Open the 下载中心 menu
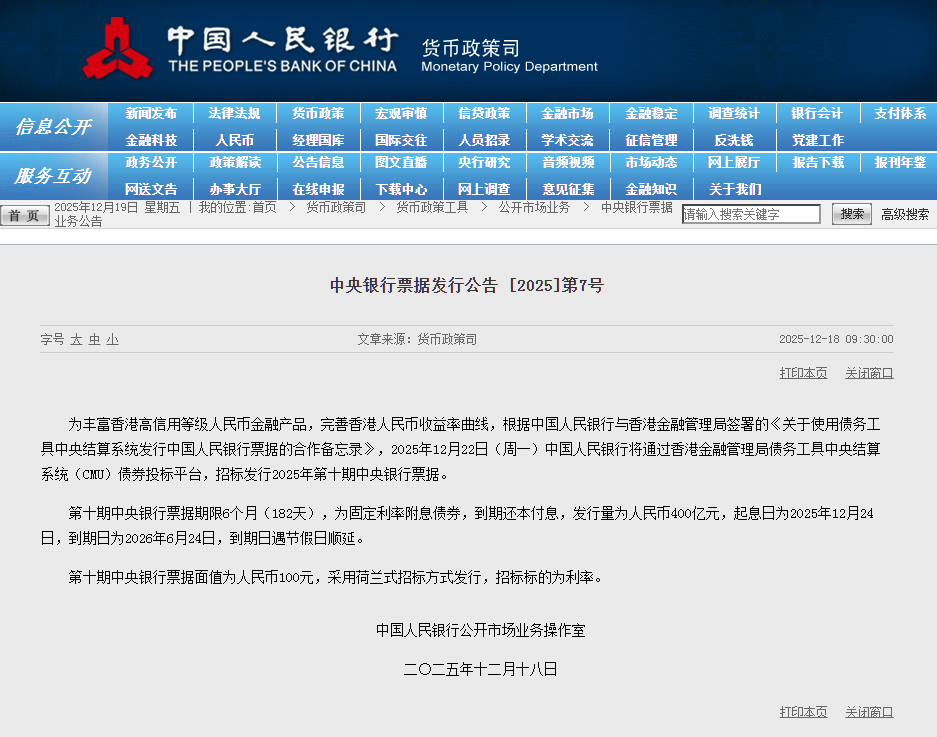 pyautogui.click(x=401, y=188)
